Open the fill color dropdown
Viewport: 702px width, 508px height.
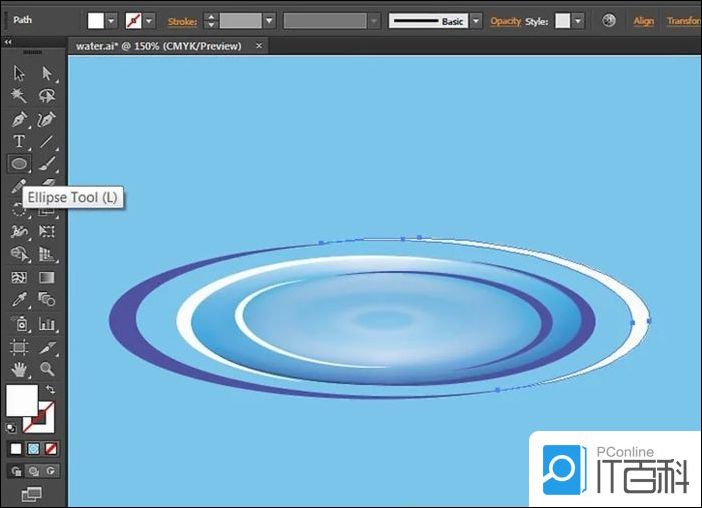tap(111, 20)
